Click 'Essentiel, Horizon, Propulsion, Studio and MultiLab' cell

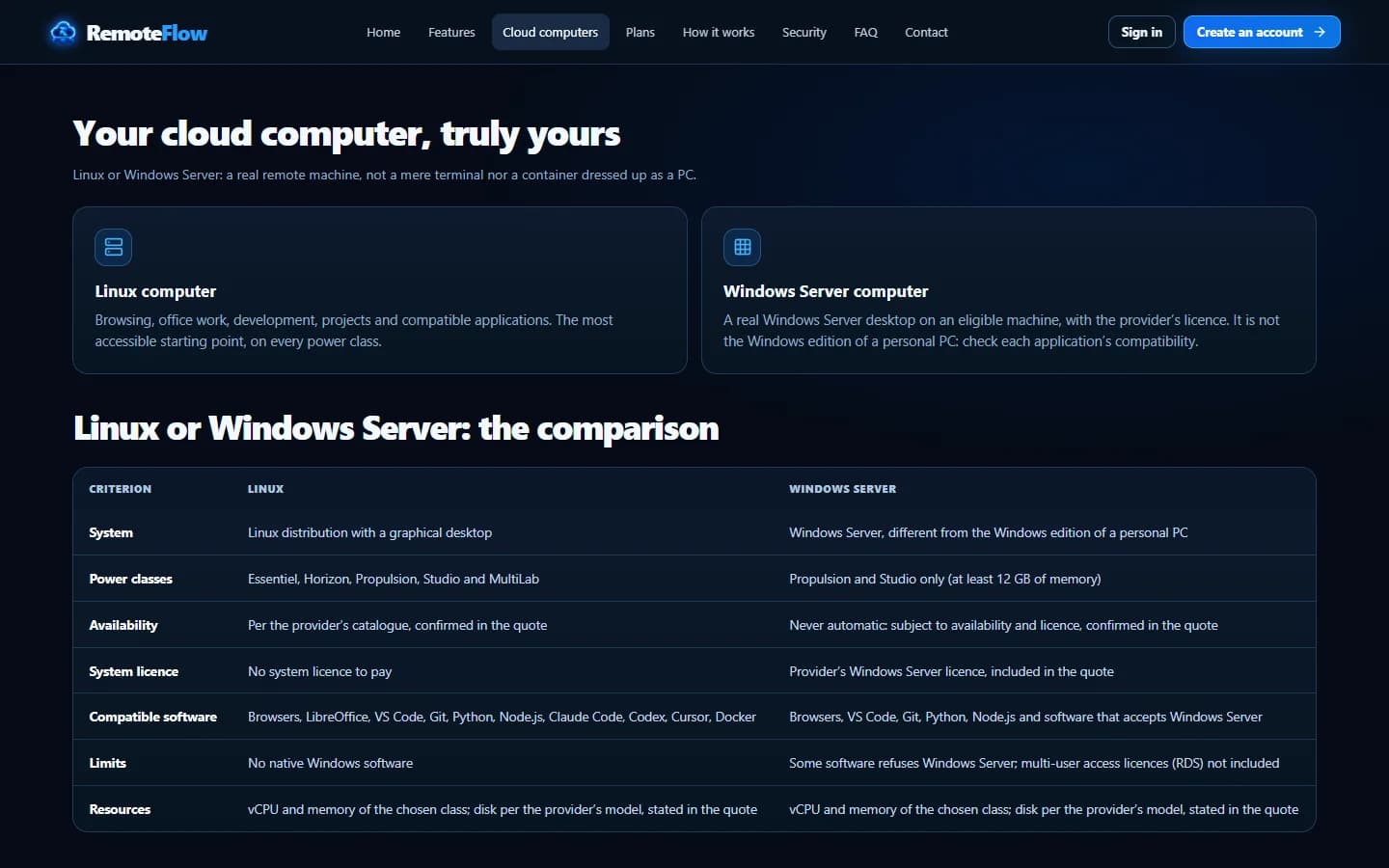coord(394,579)
